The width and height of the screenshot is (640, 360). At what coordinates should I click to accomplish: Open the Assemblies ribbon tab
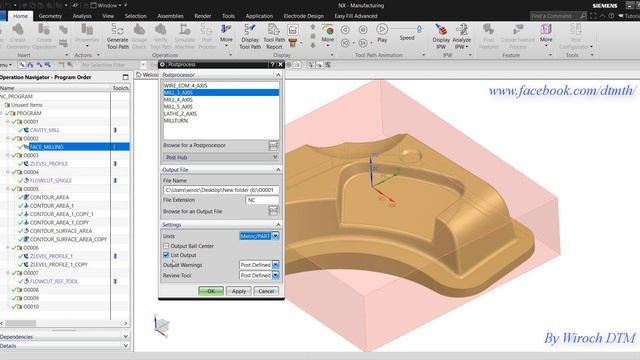[x=170, y=16]
